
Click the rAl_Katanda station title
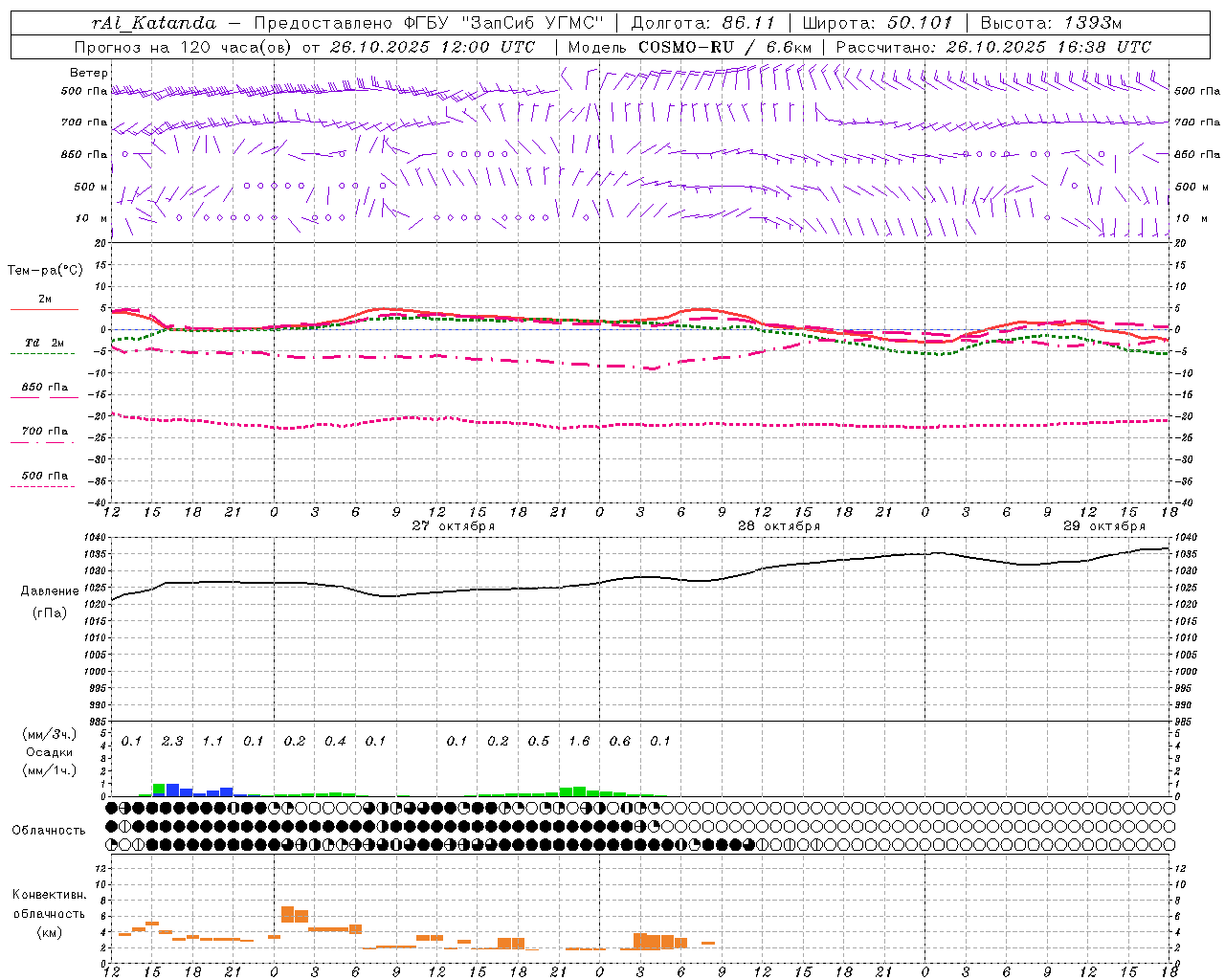pos(154,23)
